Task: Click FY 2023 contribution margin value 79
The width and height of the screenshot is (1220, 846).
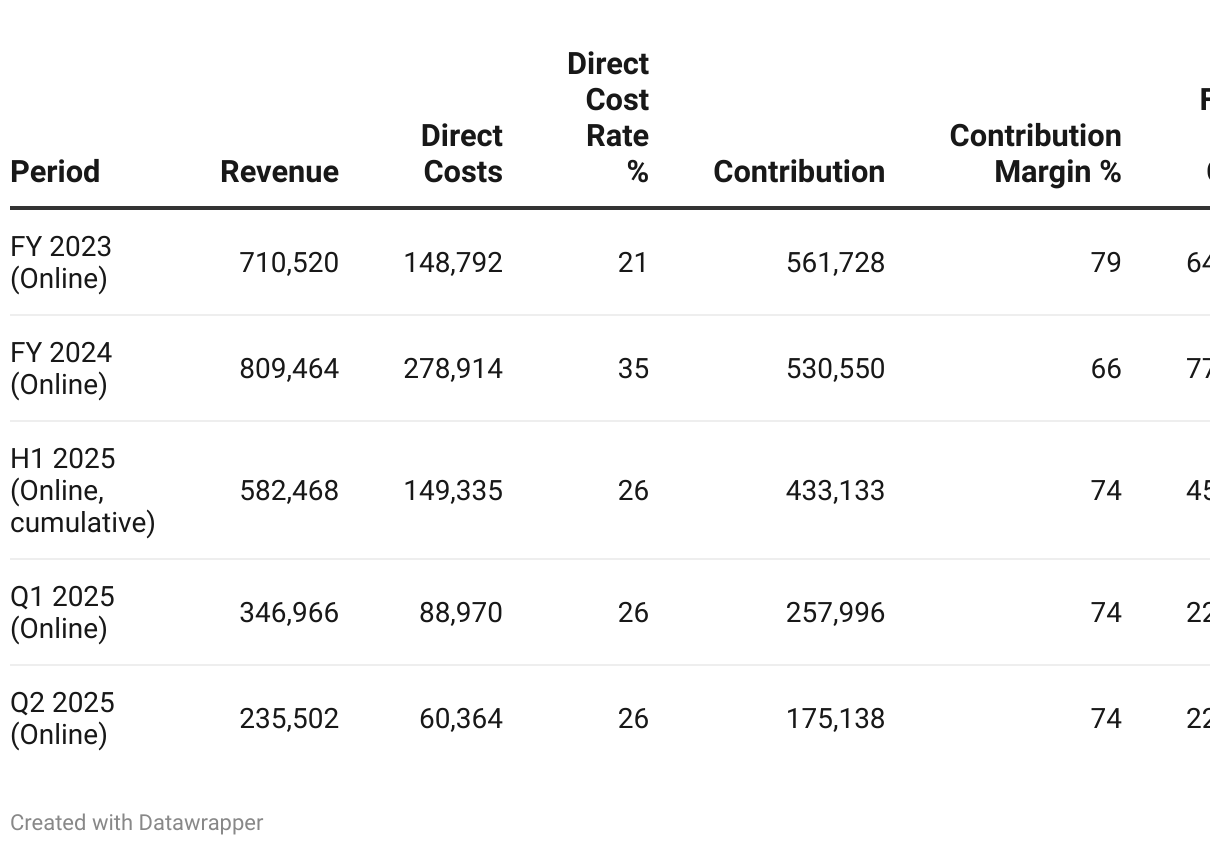Action: [x=1105, y=262]
